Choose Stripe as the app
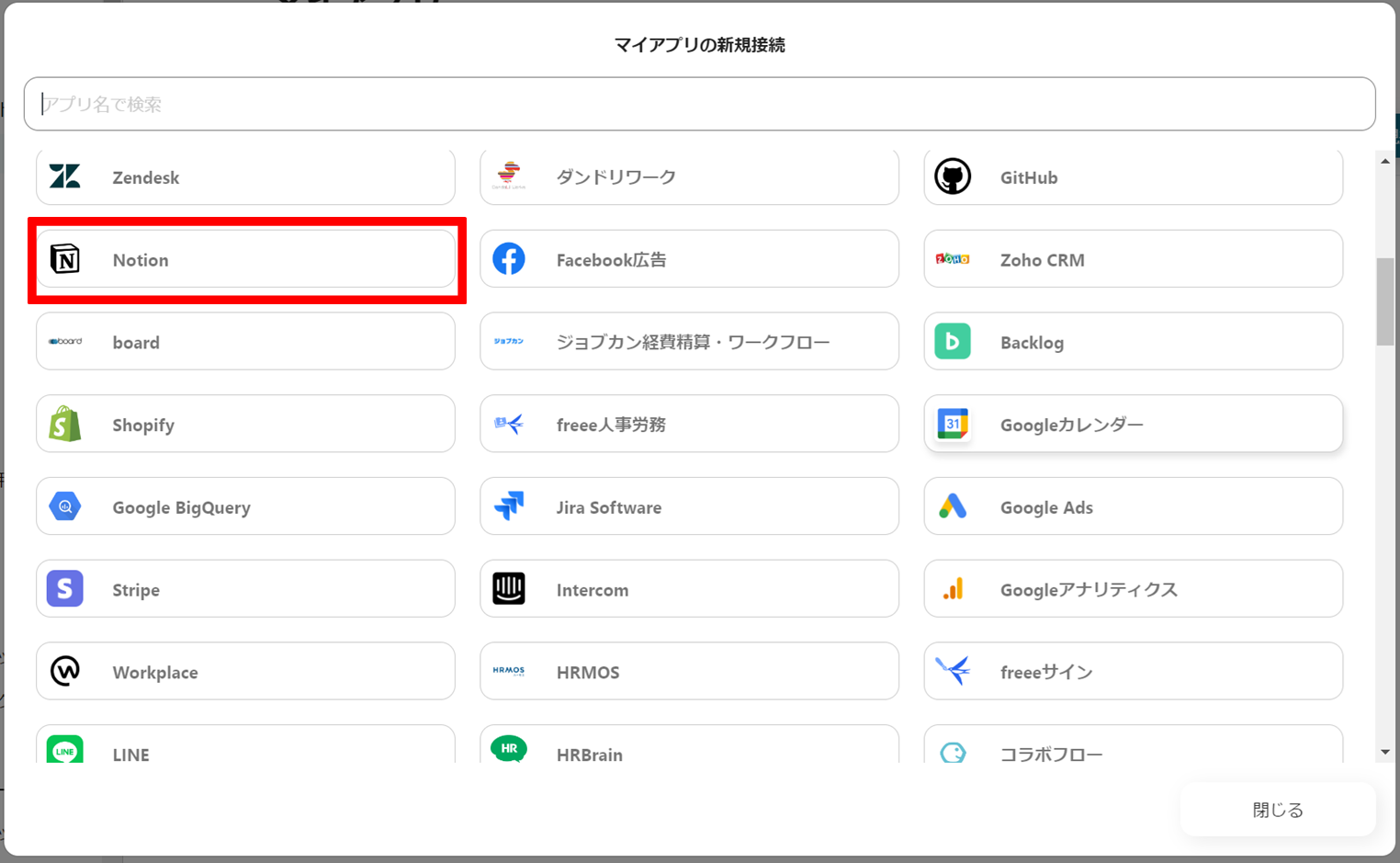Image resolution: width=1400 pixels, height=863 pixels. [x=245, y=588]
